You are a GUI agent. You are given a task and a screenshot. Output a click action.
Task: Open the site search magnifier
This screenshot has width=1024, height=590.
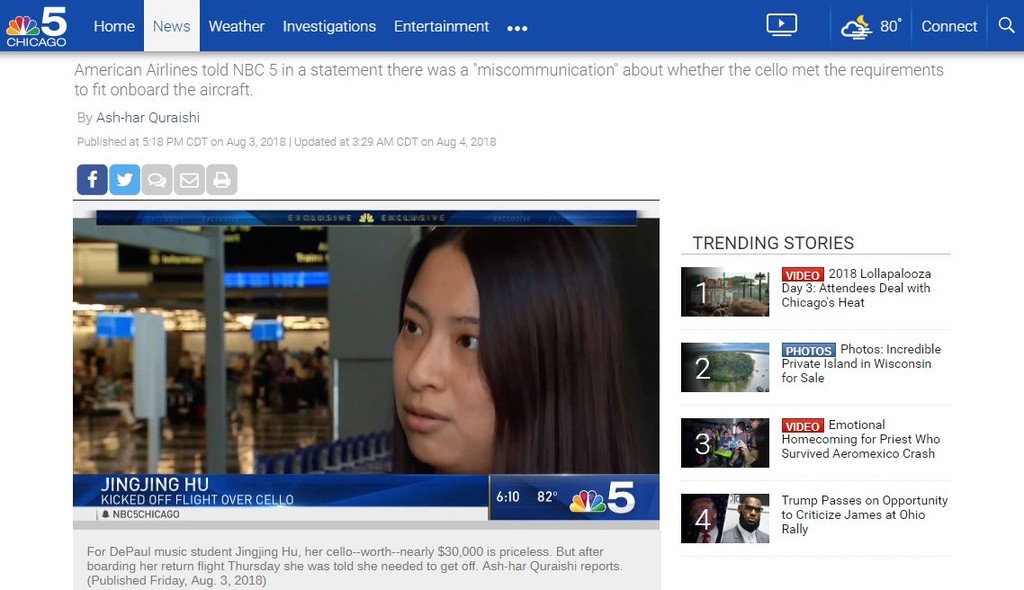pos(1006,26)
